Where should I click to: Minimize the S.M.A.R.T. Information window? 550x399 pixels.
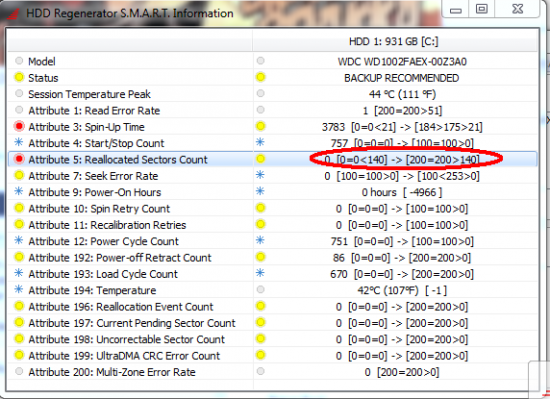[456, 9]
